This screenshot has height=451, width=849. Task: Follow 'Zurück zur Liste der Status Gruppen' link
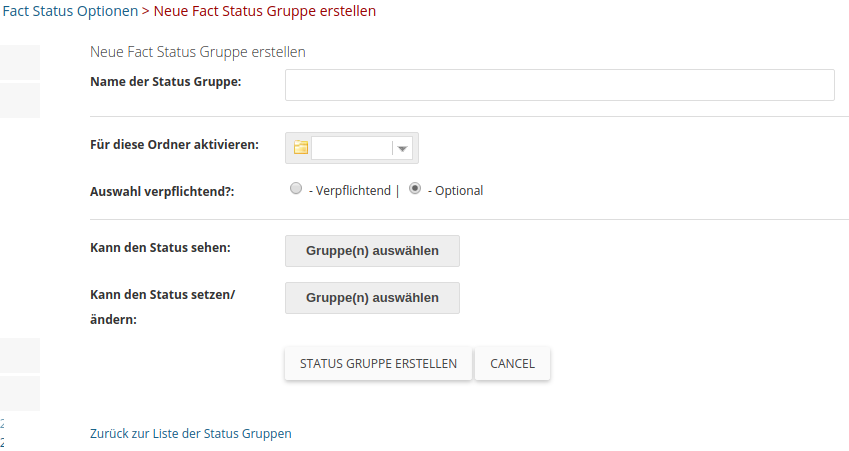[x=191, y=434]
